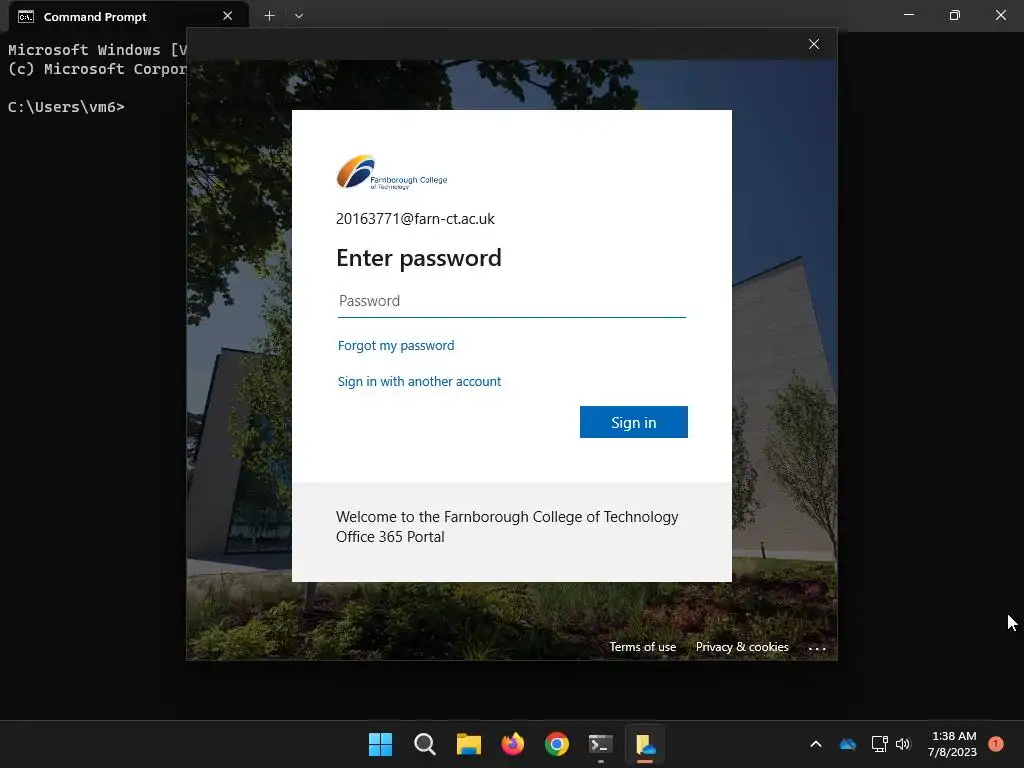
Task: Close the sign-in dialog window
Action: (x=814, y=44)
